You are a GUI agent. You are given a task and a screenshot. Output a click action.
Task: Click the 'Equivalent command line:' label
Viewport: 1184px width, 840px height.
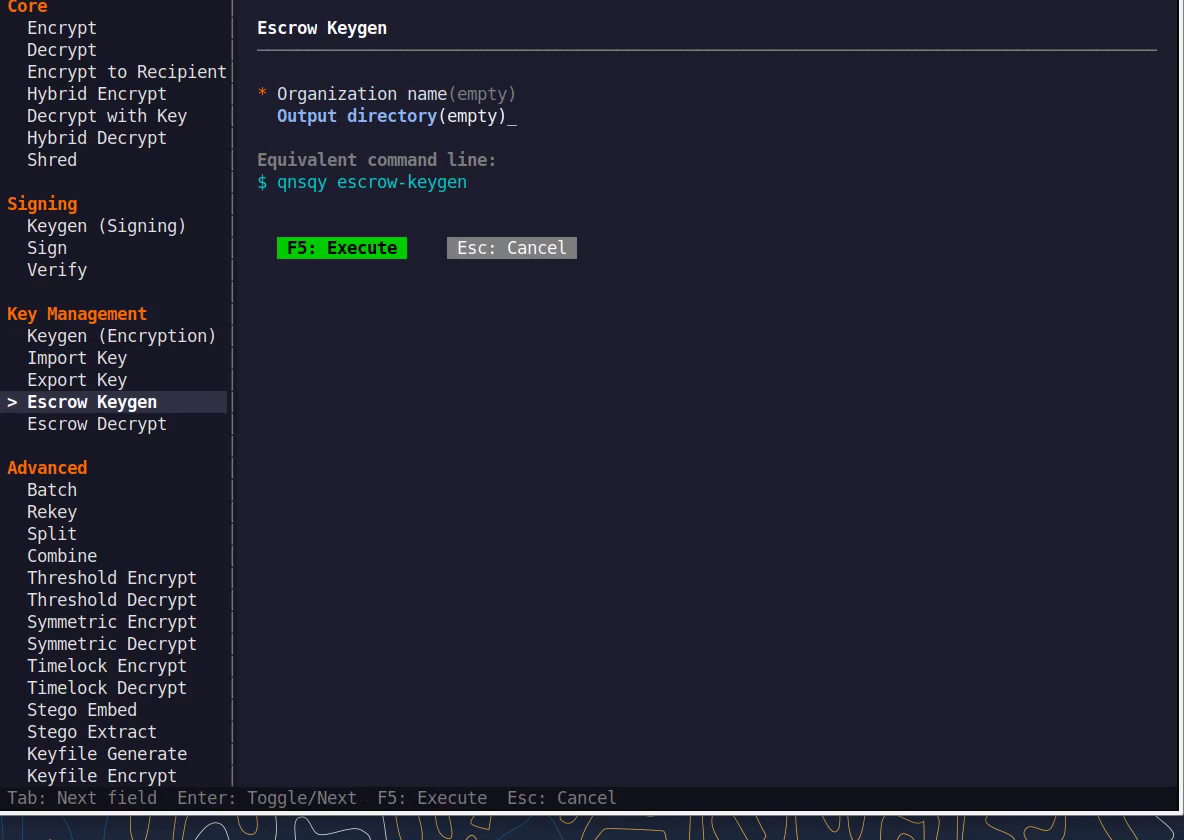(x=376, y=159)
